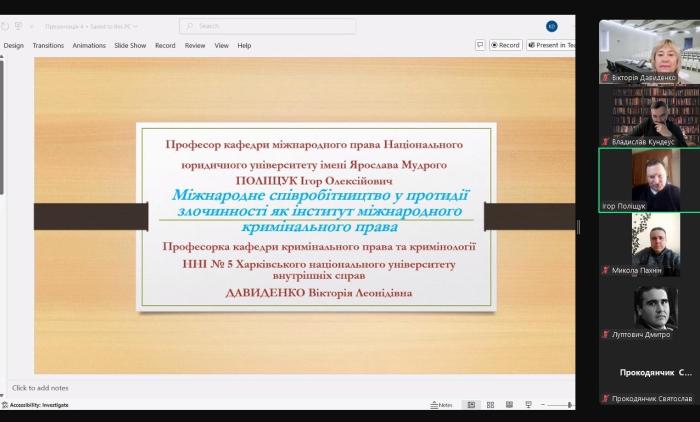
Task: Select Ігор Поліщук's video thumbnail
Action: coord(649,180)
